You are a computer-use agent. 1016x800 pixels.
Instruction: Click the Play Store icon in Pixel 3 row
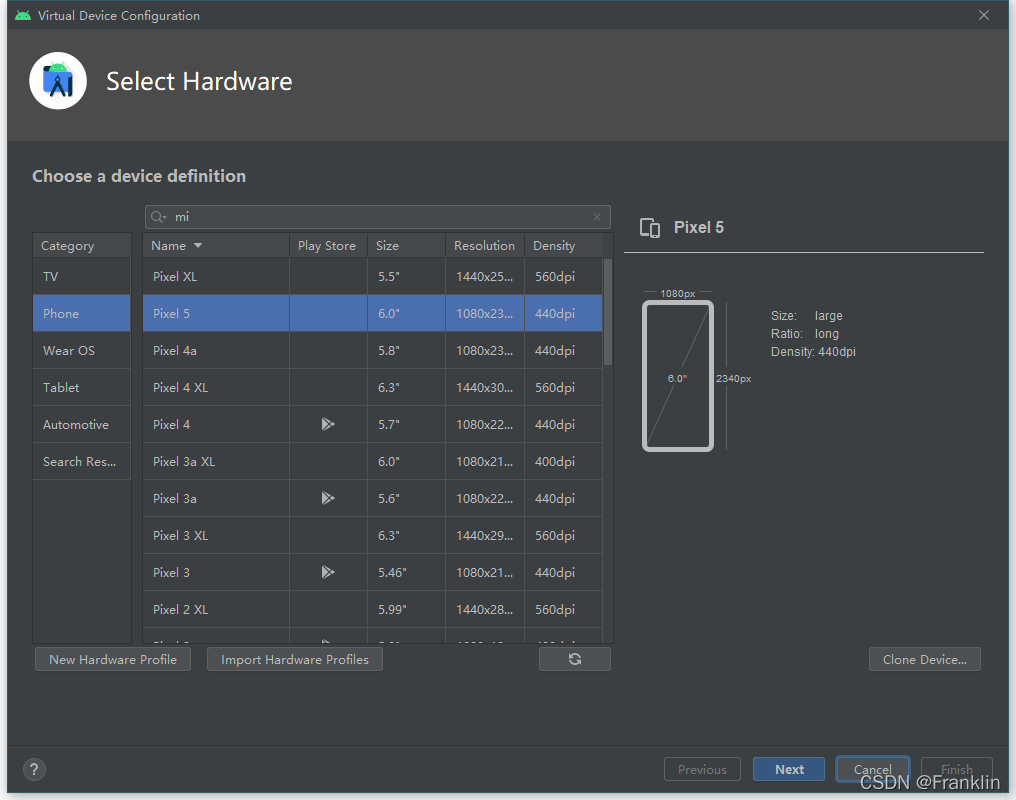coord(328,572)
